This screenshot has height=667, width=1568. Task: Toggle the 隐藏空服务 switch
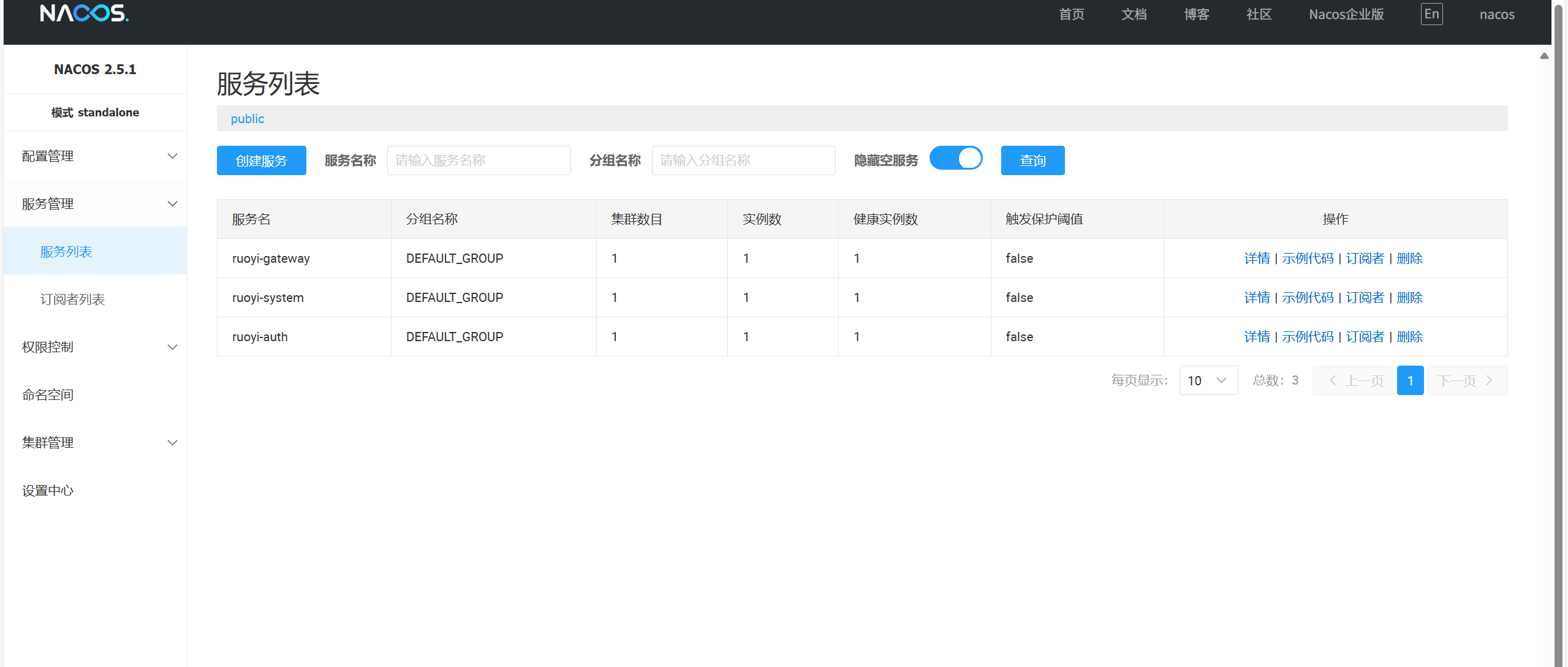pos(956,158)
